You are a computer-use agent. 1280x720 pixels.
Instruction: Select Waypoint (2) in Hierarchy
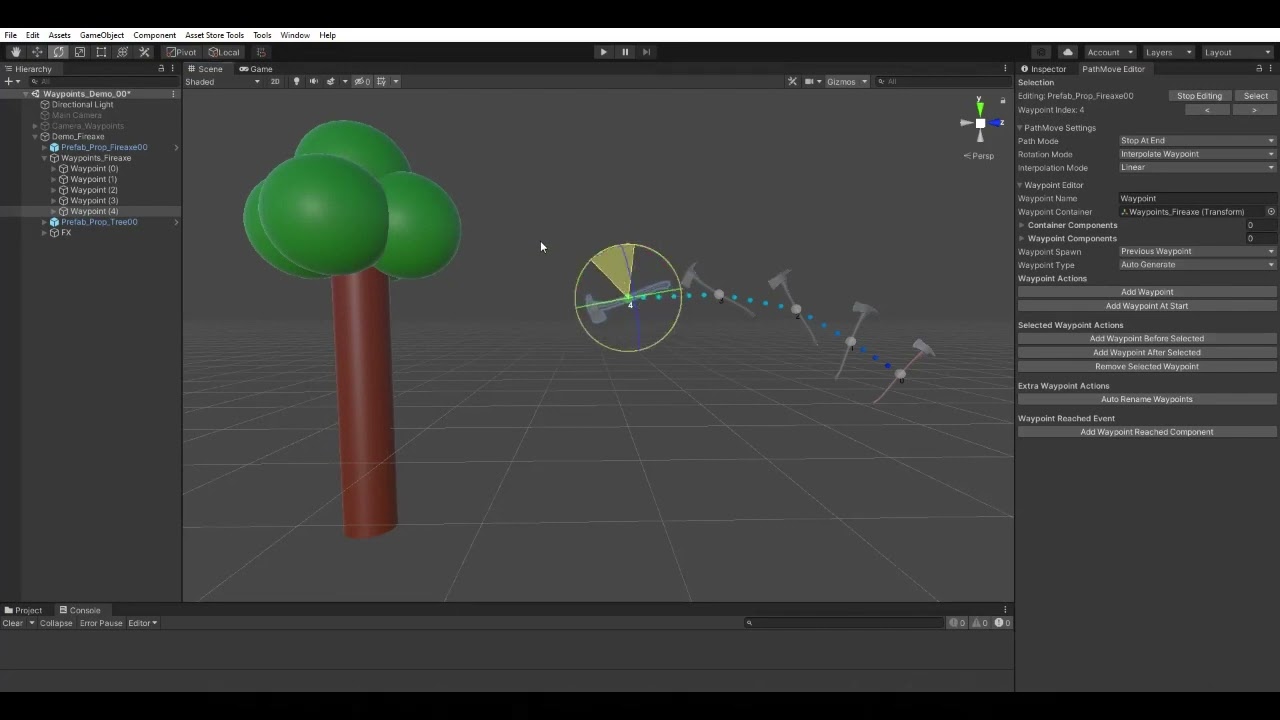(x=93, y=190)
